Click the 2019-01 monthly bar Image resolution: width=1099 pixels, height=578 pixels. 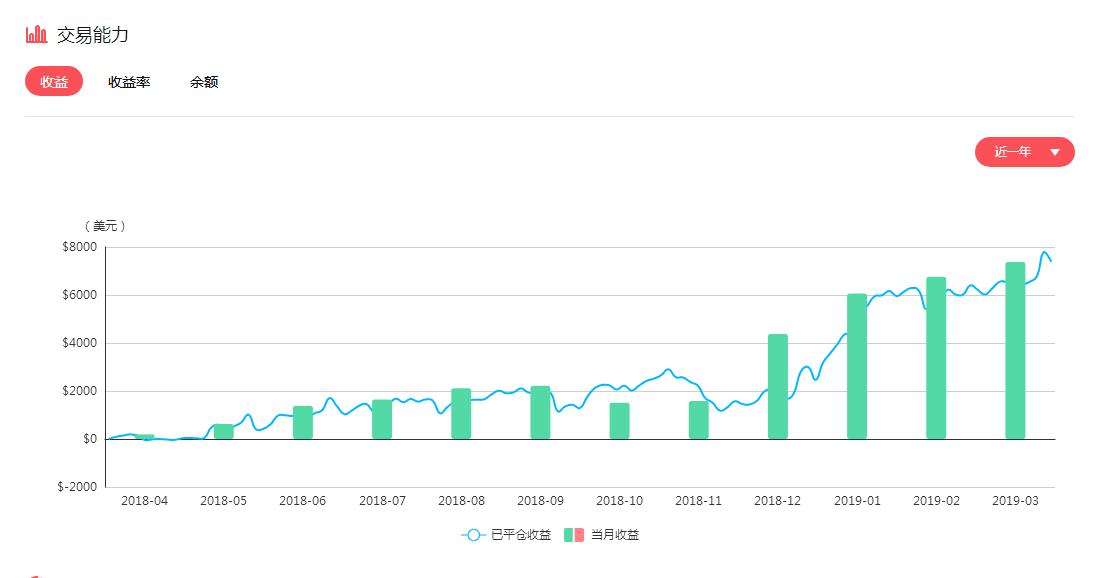[857, 366]
